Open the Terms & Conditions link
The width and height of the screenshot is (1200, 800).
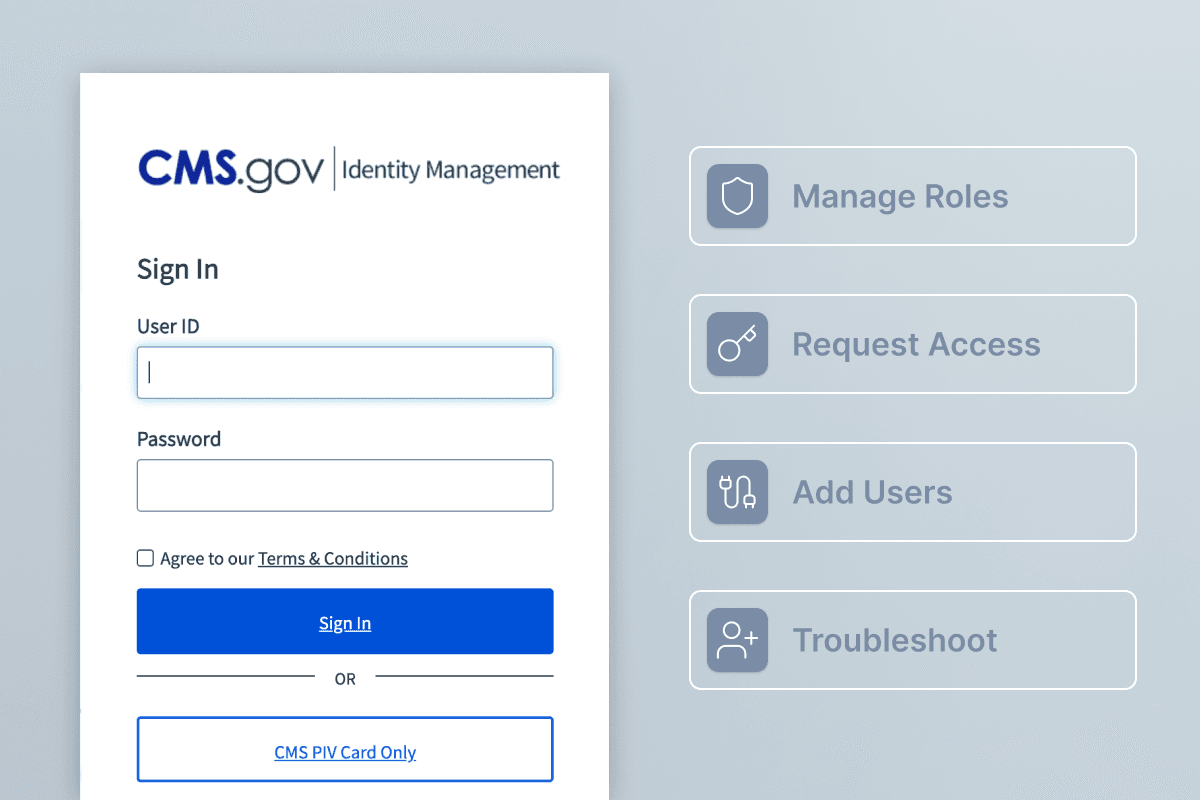[x=333, y=558]
